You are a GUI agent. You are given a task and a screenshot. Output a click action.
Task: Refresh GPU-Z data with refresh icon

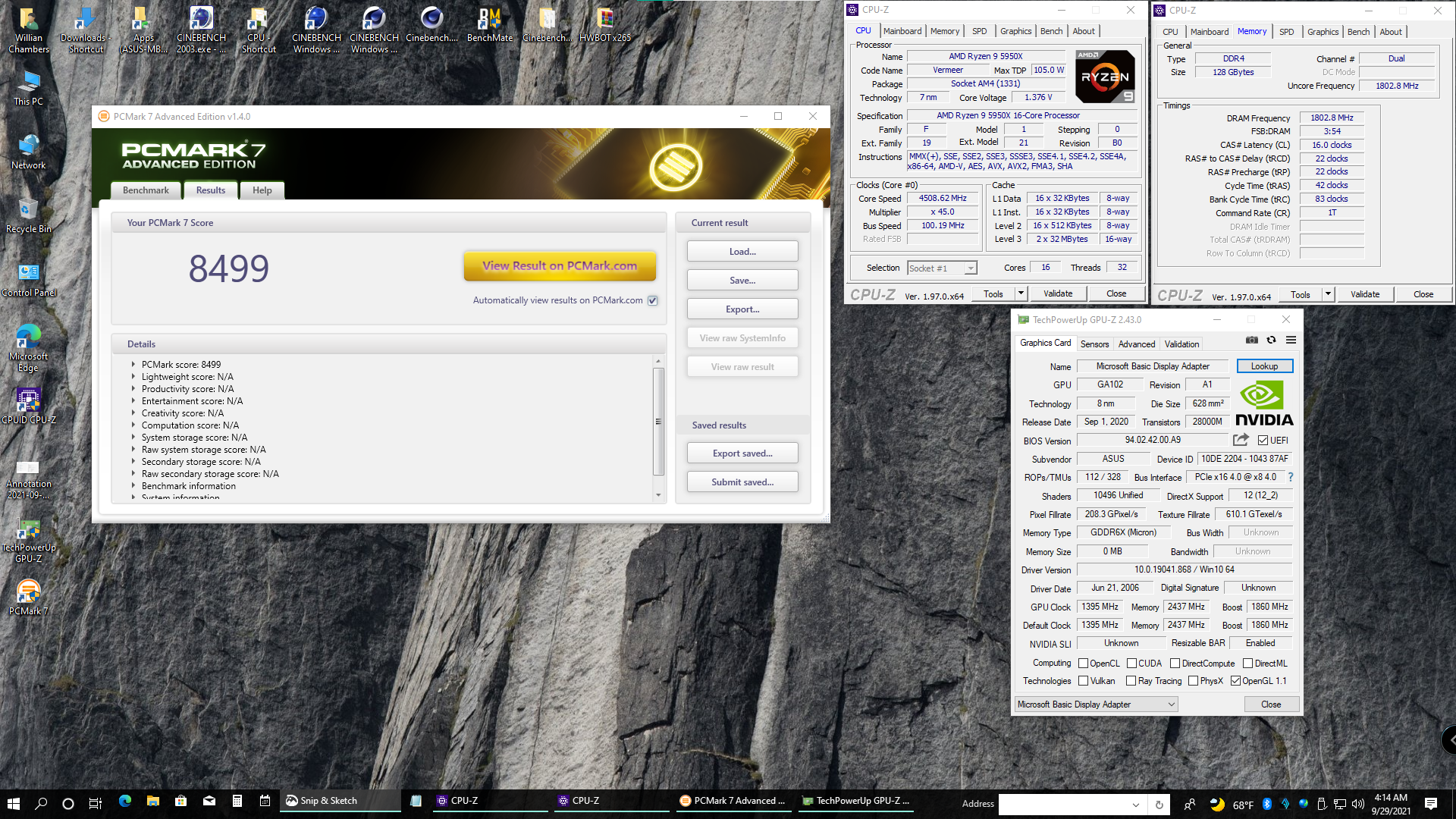[x=1272, y=340]
